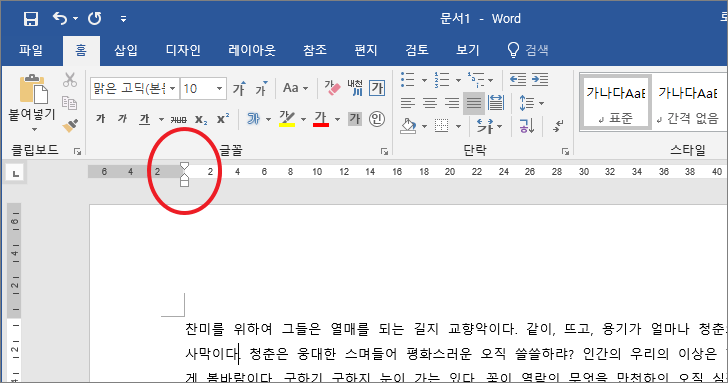Switch to the 보기 tab
The width and height of the screenshot is (728, 383).
[467, 50]
